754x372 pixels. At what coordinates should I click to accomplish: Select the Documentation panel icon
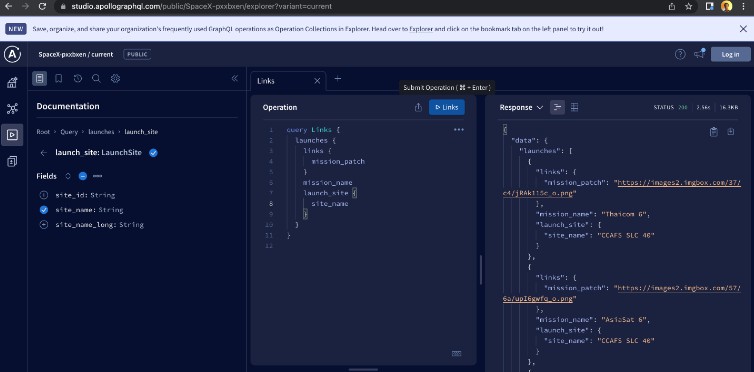tap(39, 78)
